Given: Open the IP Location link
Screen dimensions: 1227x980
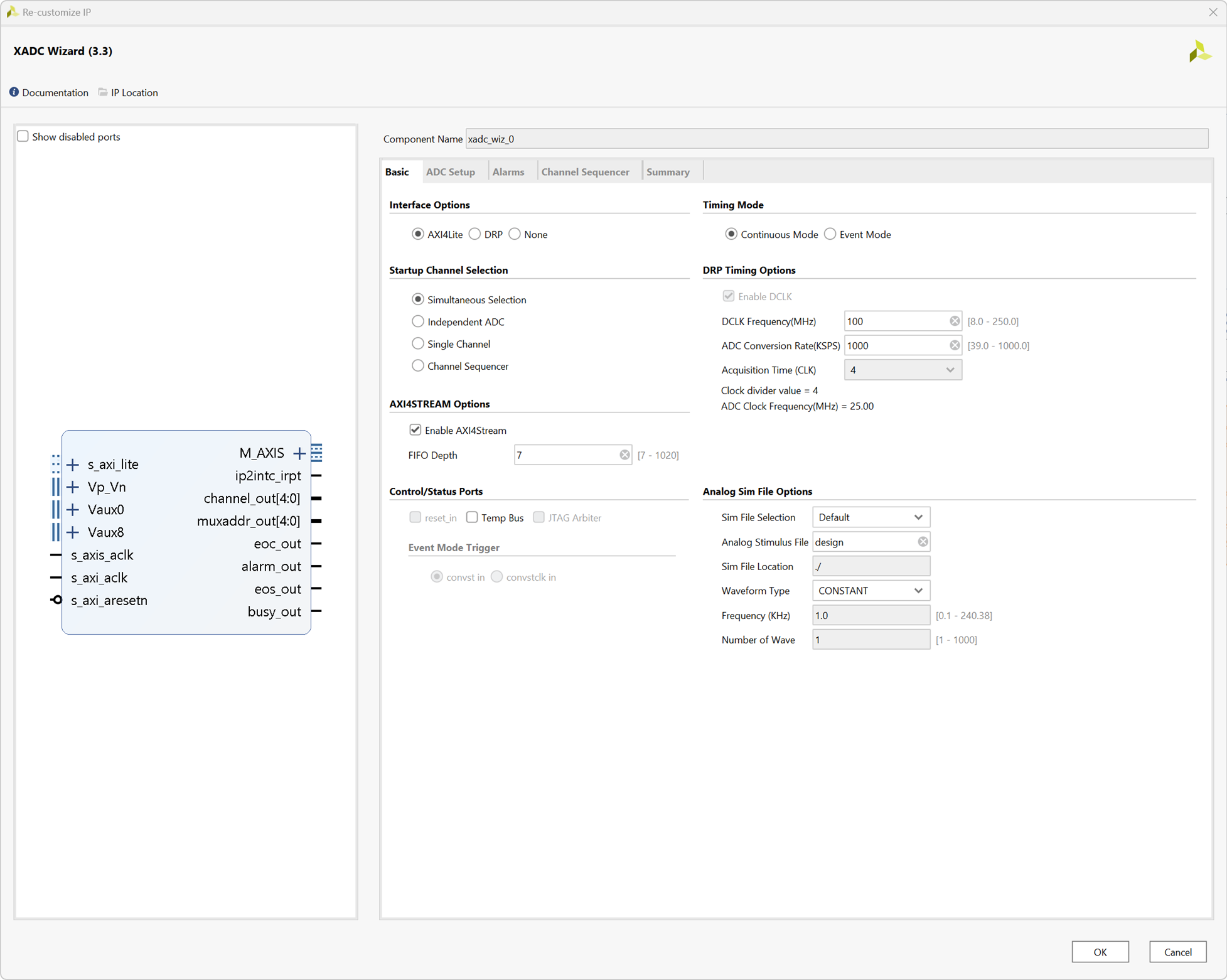Looking at the screenshot, I should (134, 92).
